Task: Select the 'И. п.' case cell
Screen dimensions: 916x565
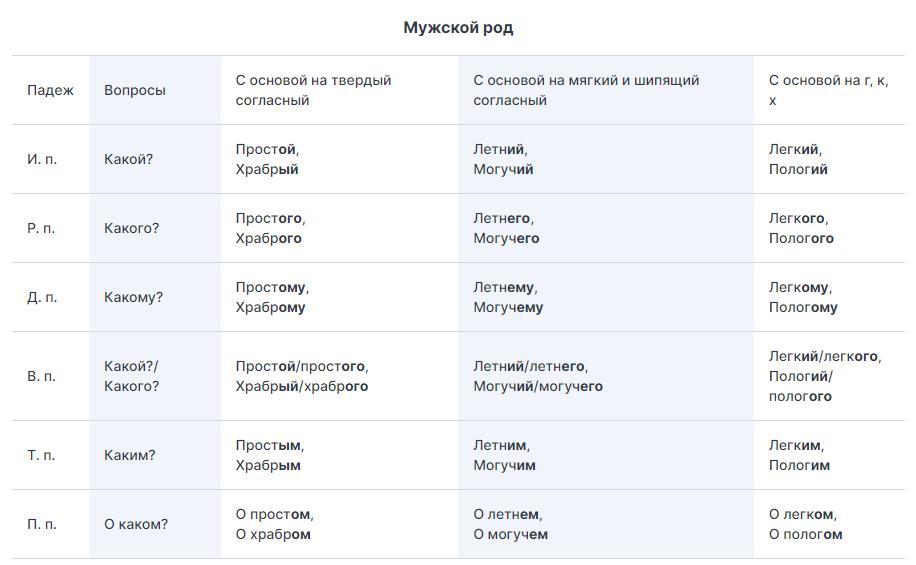Action: [x=41, y=159]
